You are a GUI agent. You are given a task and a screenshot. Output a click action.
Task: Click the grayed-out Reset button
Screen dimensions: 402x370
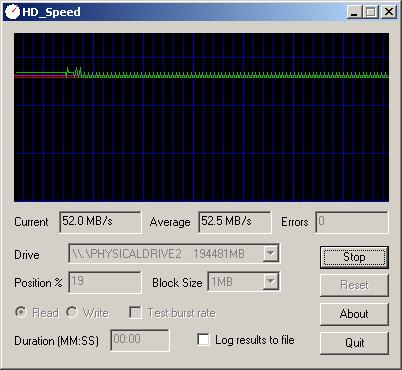coord(354,285)
